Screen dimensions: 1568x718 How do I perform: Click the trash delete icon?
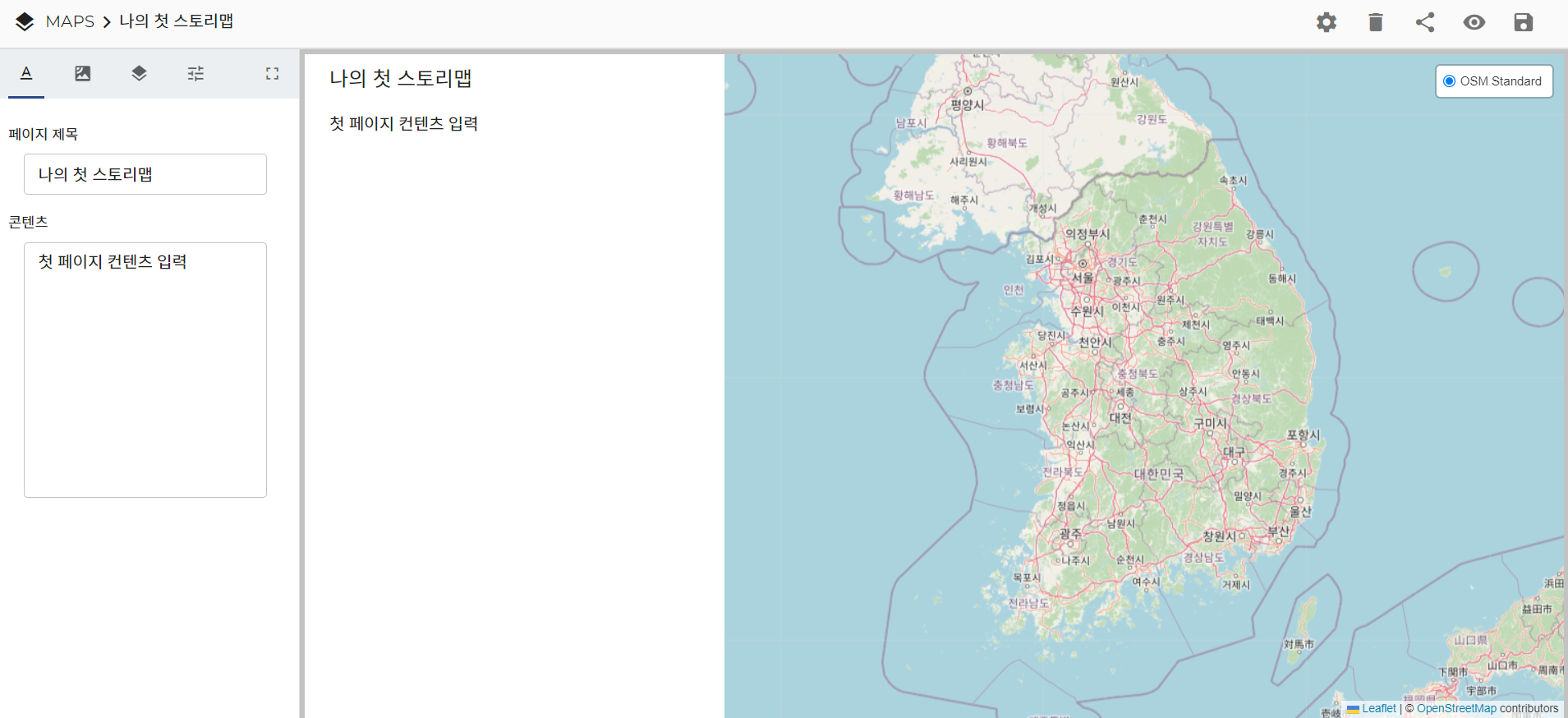point(1375,22)
